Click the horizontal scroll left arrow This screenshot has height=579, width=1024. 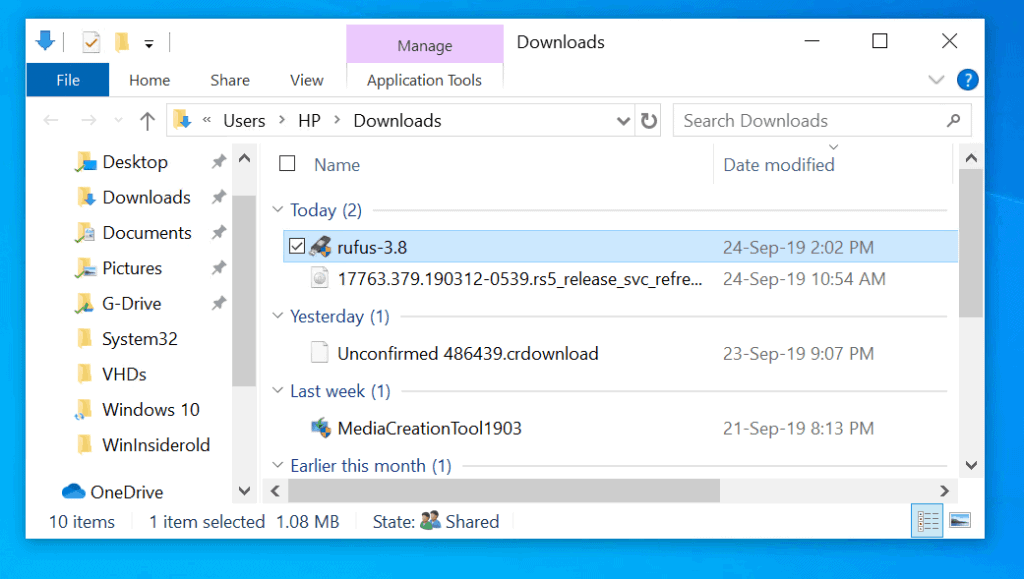[x=275, y=491]
